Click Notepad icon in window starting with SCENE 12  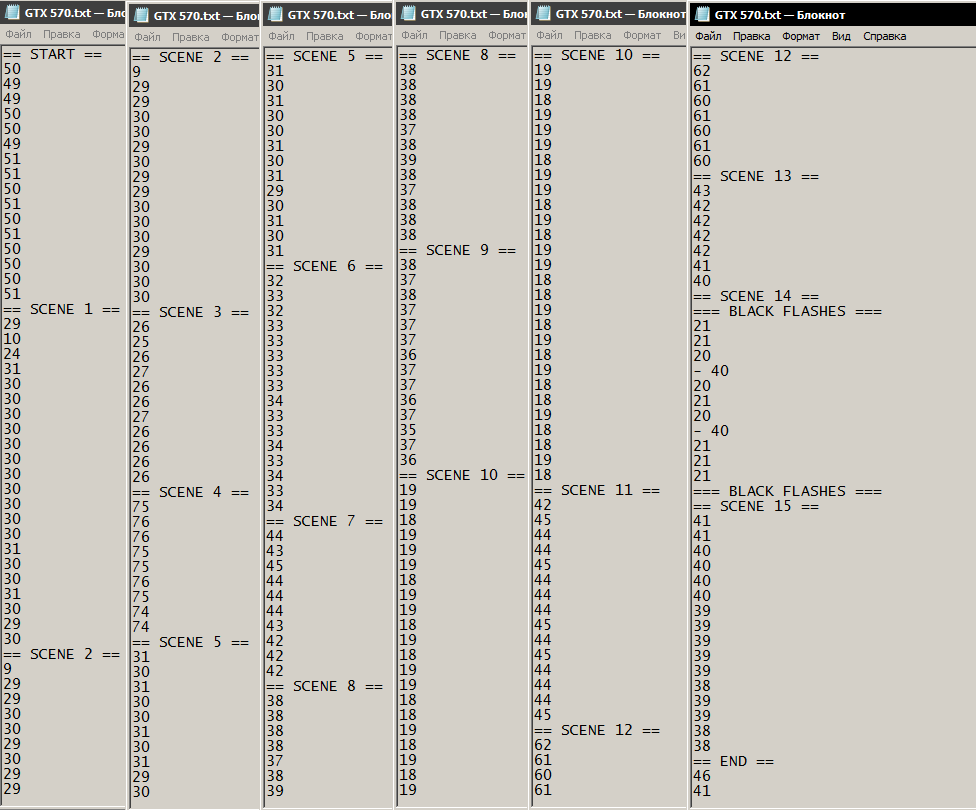(702, 14)
